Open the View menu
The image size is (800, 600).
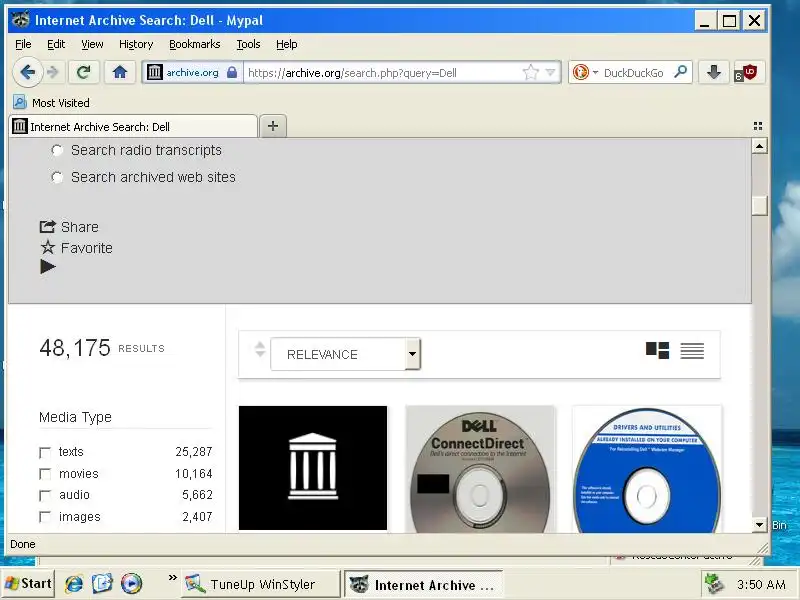[x=92, y=44]
